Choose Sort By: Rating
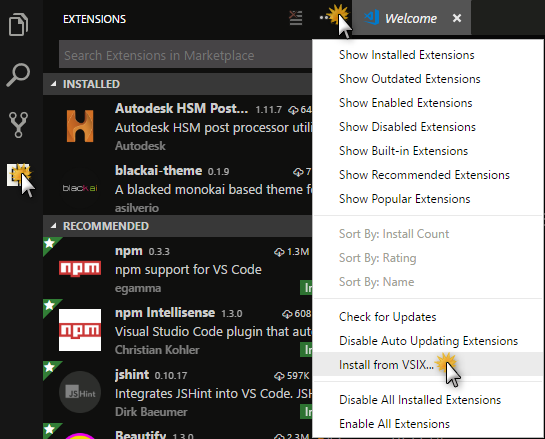Screen dimensions: 545x439 [x=429, y=258]
